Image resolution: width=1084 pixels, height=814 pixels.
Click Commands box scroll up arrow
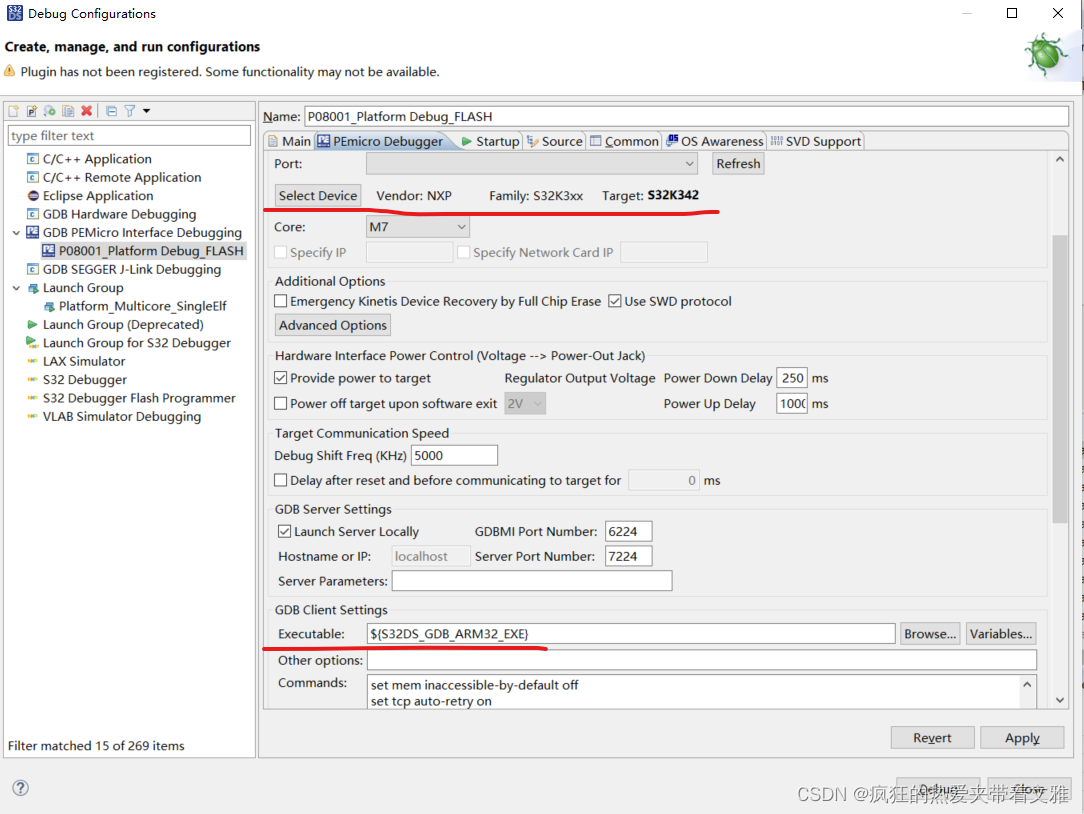[1027, 685]
